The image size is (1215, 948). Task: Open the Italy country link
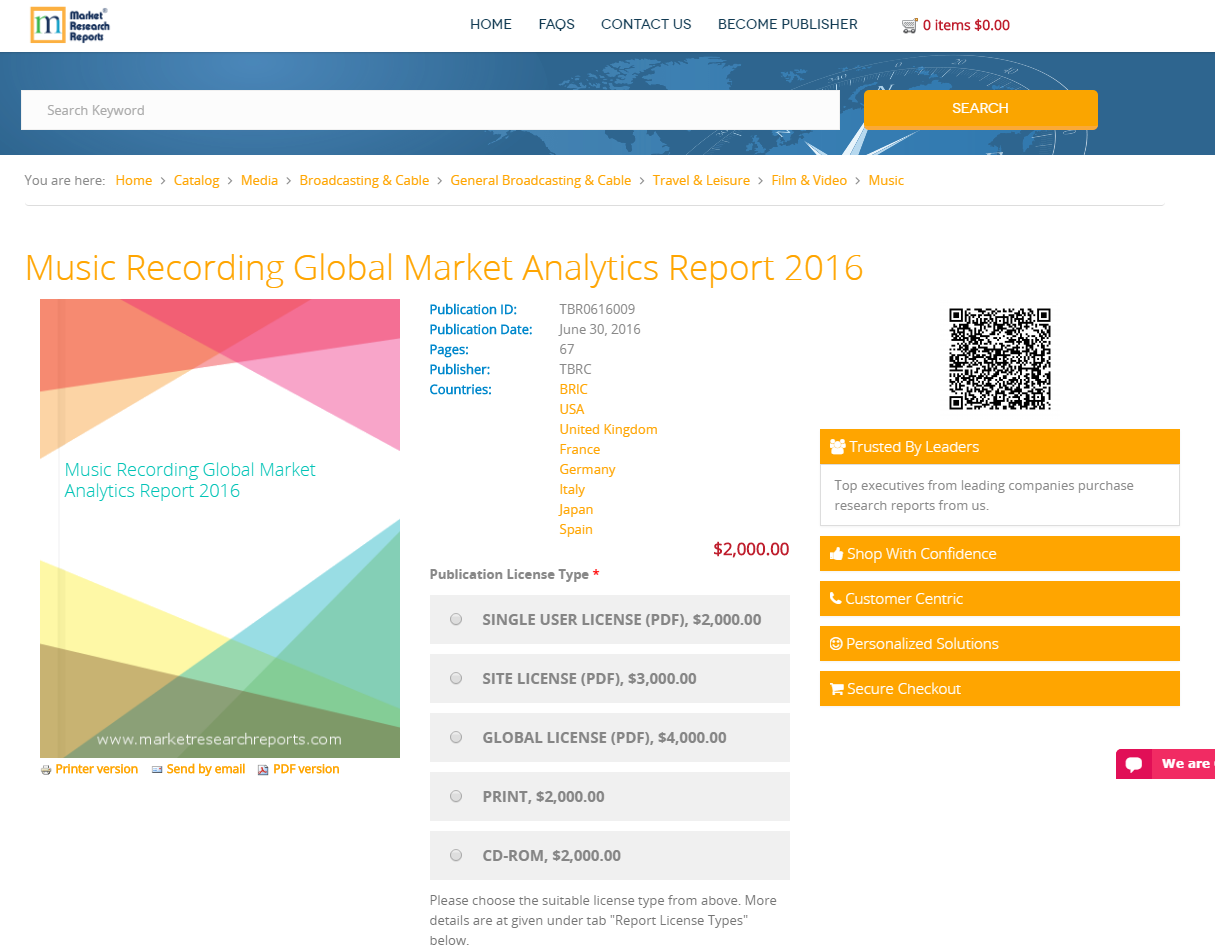(572, 490)
